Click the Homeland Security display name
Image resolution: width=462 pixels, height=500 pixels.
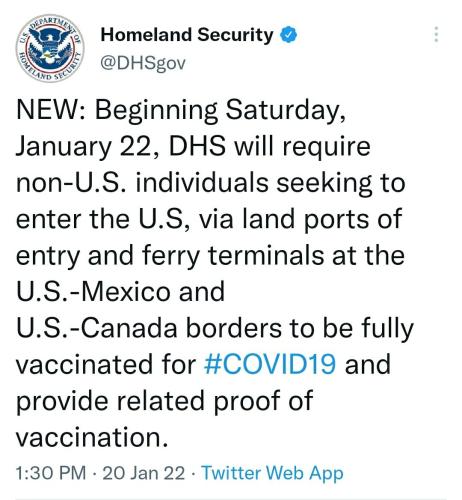click(x=187, y=35)
